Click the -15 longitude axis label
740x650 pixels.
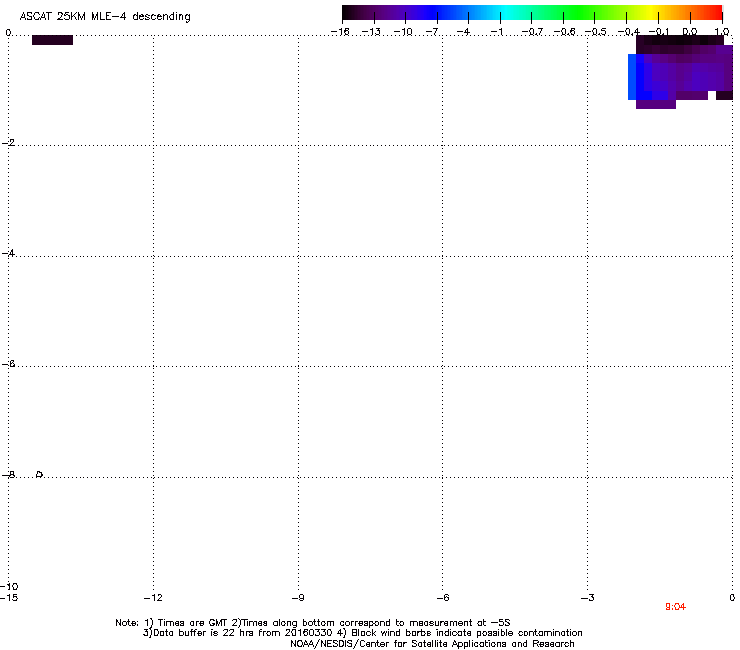pos(9,598)
